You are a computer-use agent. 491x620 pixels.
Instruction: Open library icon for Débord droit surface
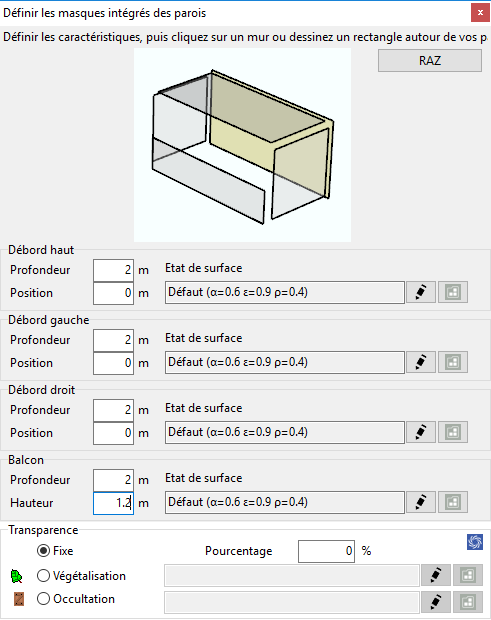[453, 432]
